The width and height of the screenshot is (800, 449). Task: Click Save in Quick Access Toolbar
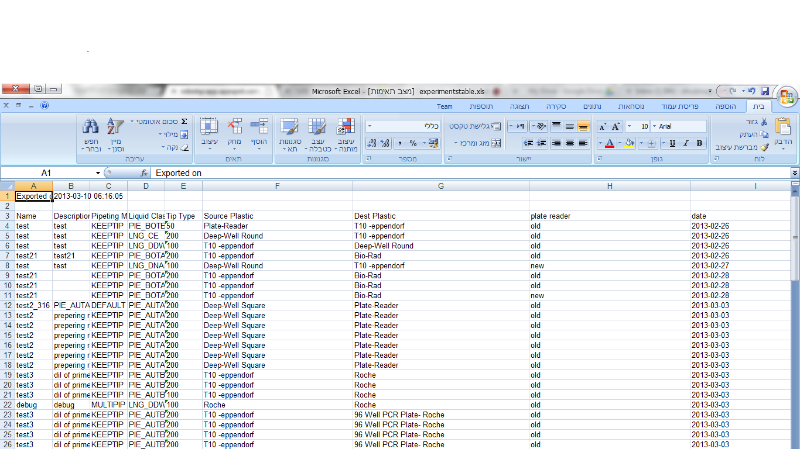[x=765, y=91]
